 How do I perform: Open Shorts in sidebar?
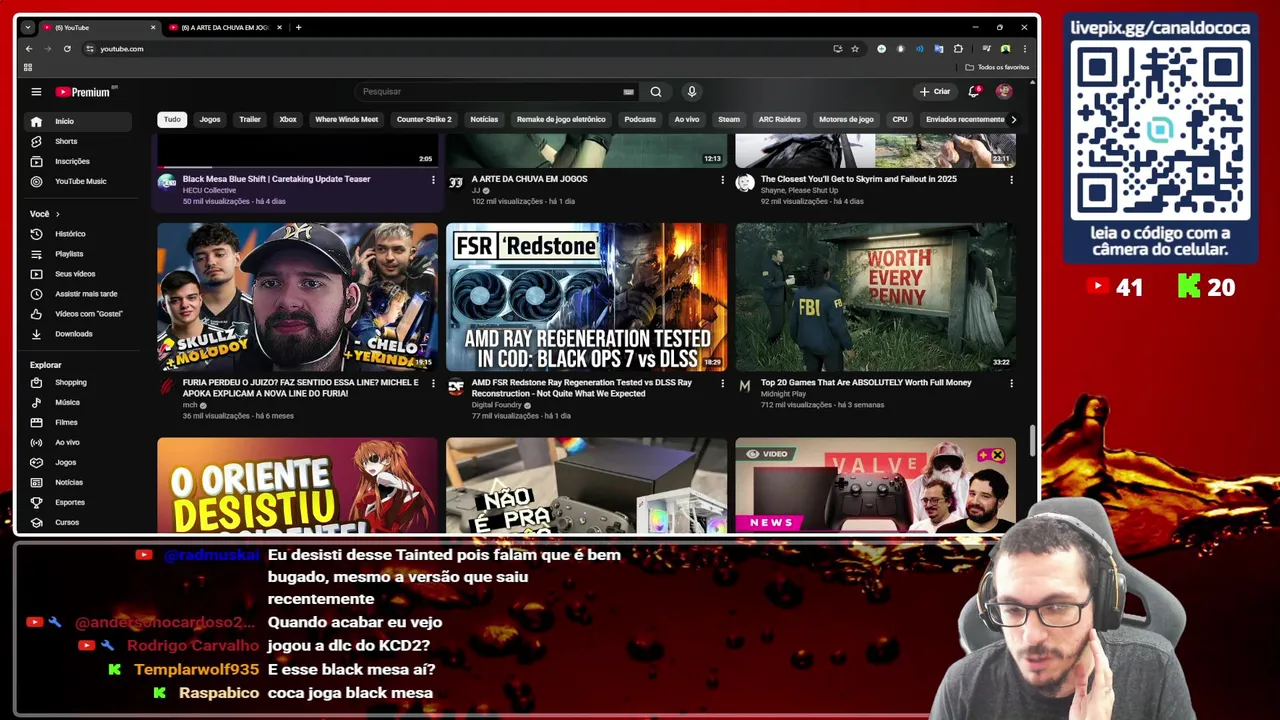78,141
